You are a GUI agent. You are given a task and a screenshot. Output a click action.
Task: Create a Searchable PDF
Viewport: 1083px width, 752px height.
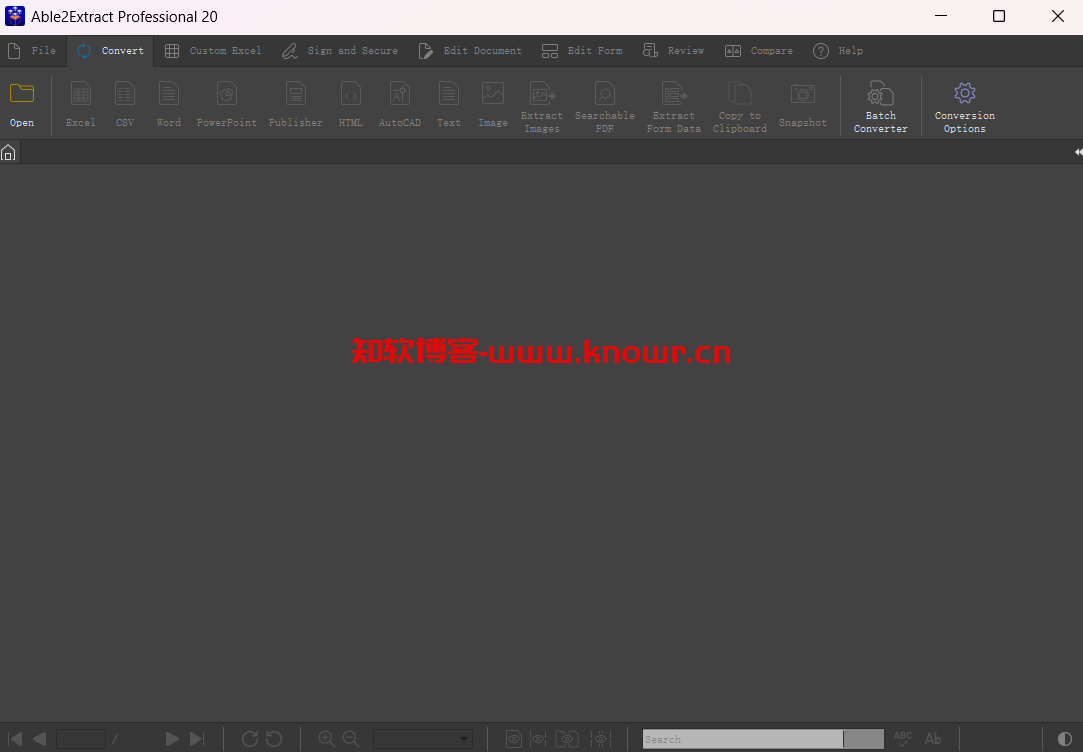[605, 107]
